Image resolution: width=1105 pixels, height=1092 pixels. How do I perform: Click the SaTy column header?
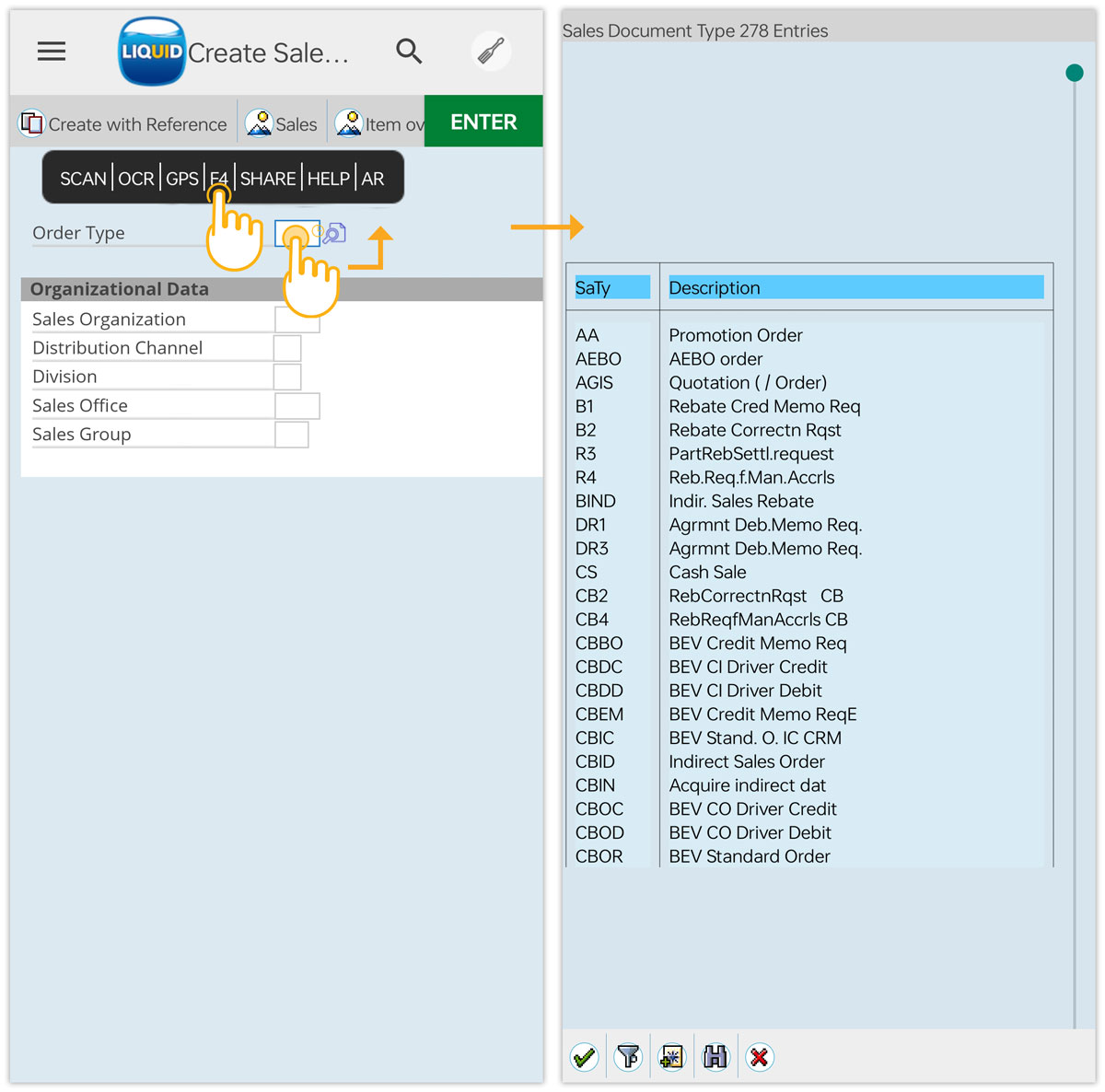612,287
